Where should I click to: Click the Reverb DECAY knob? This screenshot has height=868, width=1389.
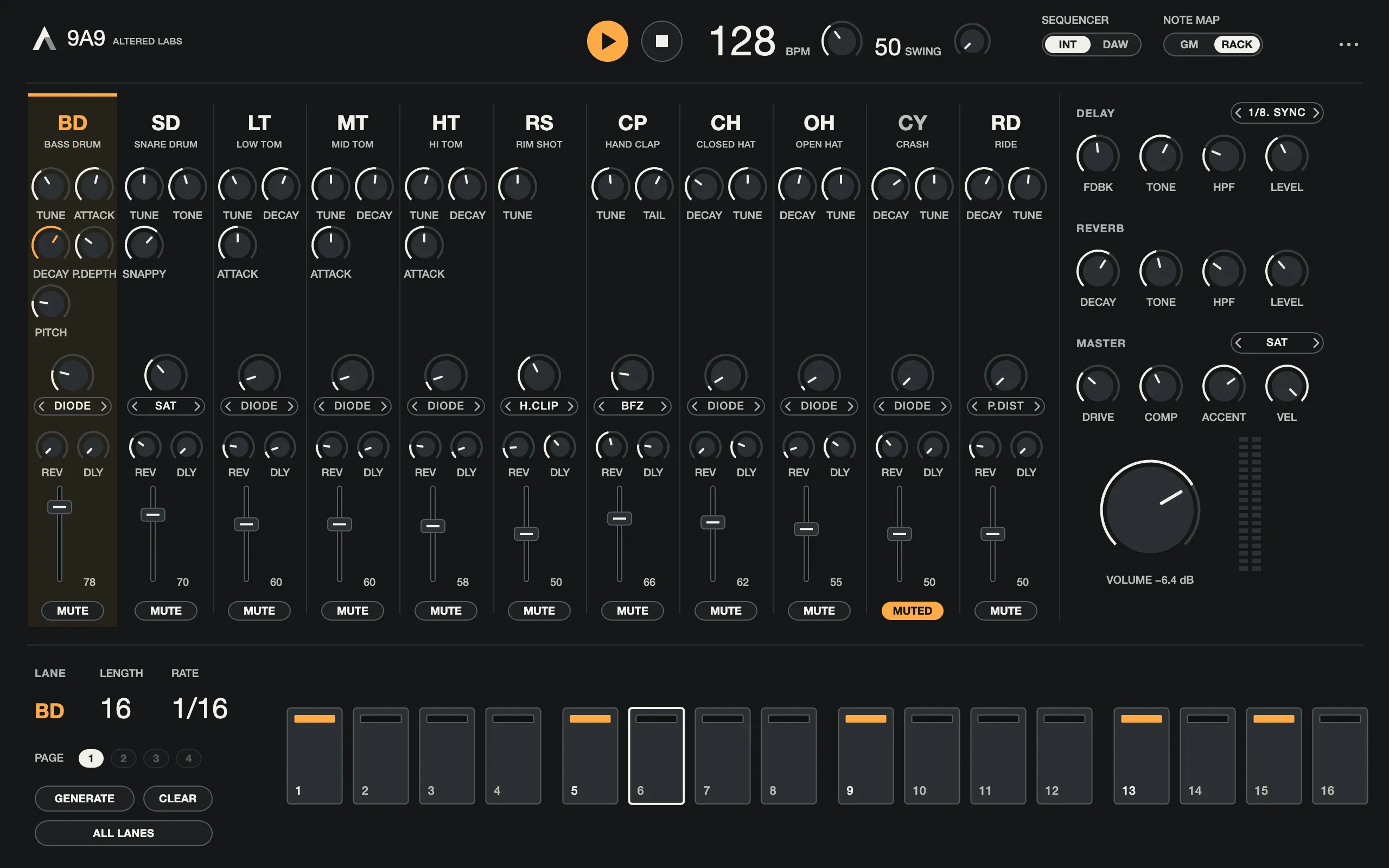[x=1098, y=271]
